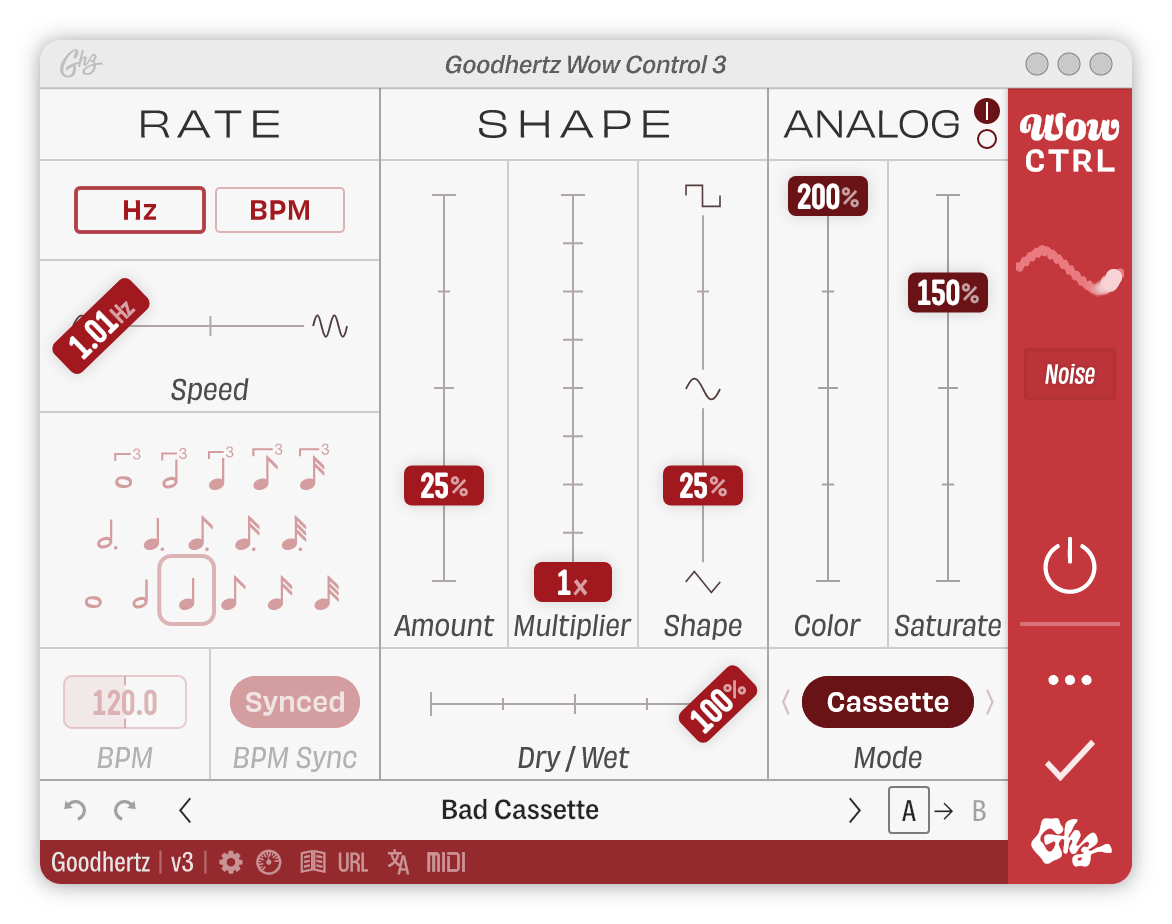Click the translate language icon
Viewport: 1172px width, 924px height.
(x=398, y=863)
